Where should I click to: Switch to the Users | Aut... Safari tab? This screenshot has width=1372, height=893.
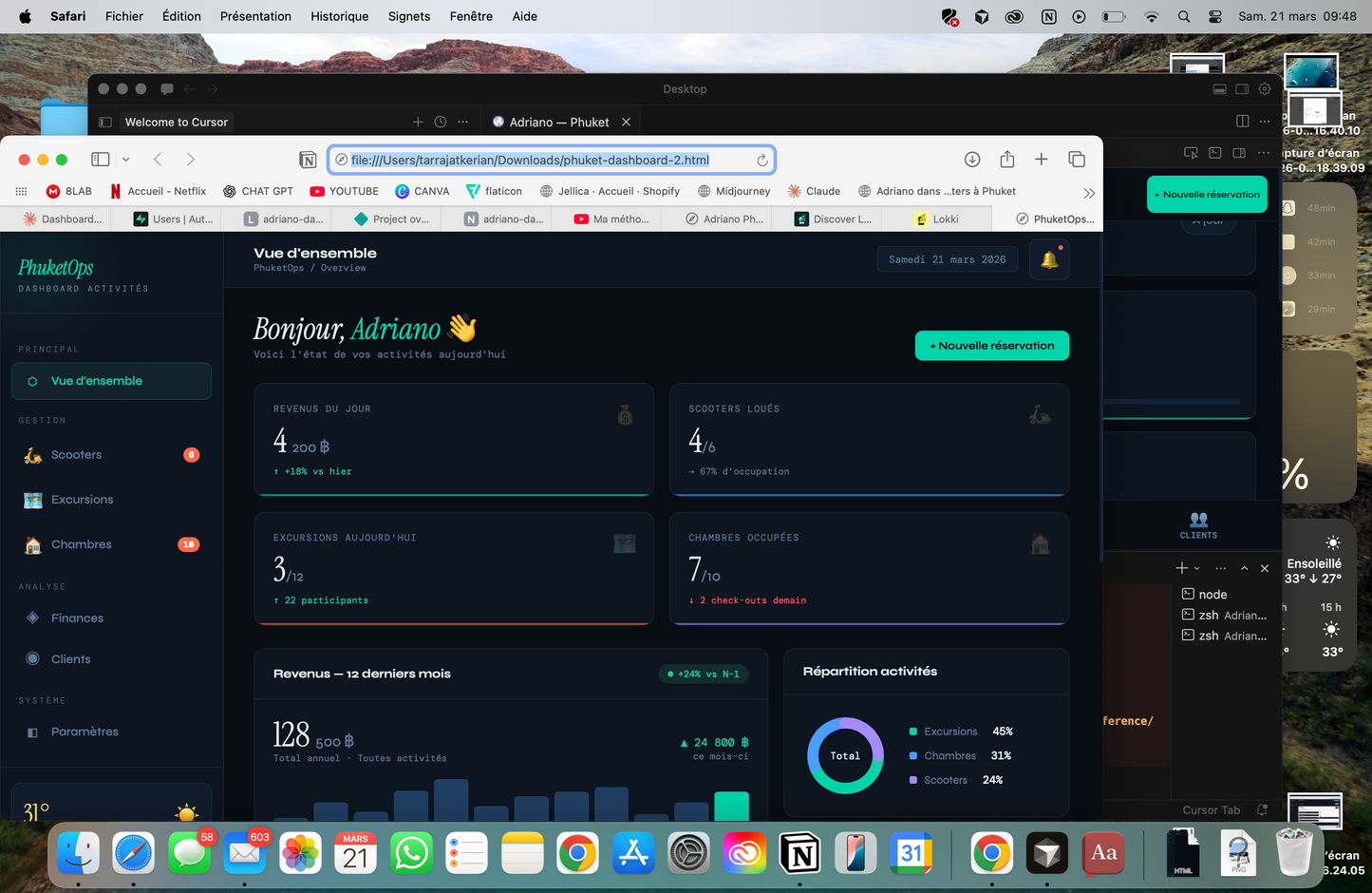[x=174, y=218]
